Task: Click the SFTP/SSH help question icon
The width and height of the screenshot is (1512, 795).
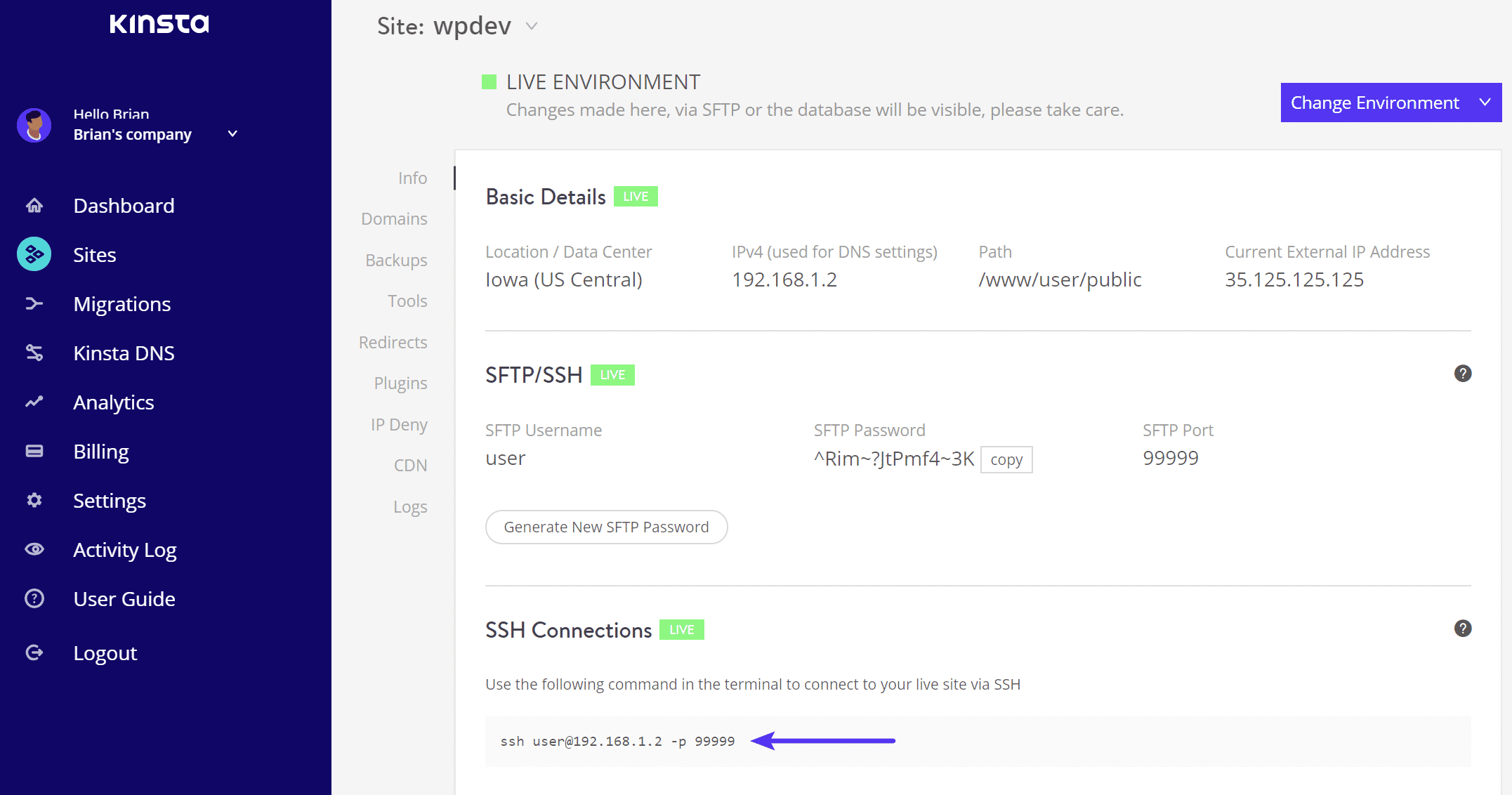Action: coord(1462,374)
